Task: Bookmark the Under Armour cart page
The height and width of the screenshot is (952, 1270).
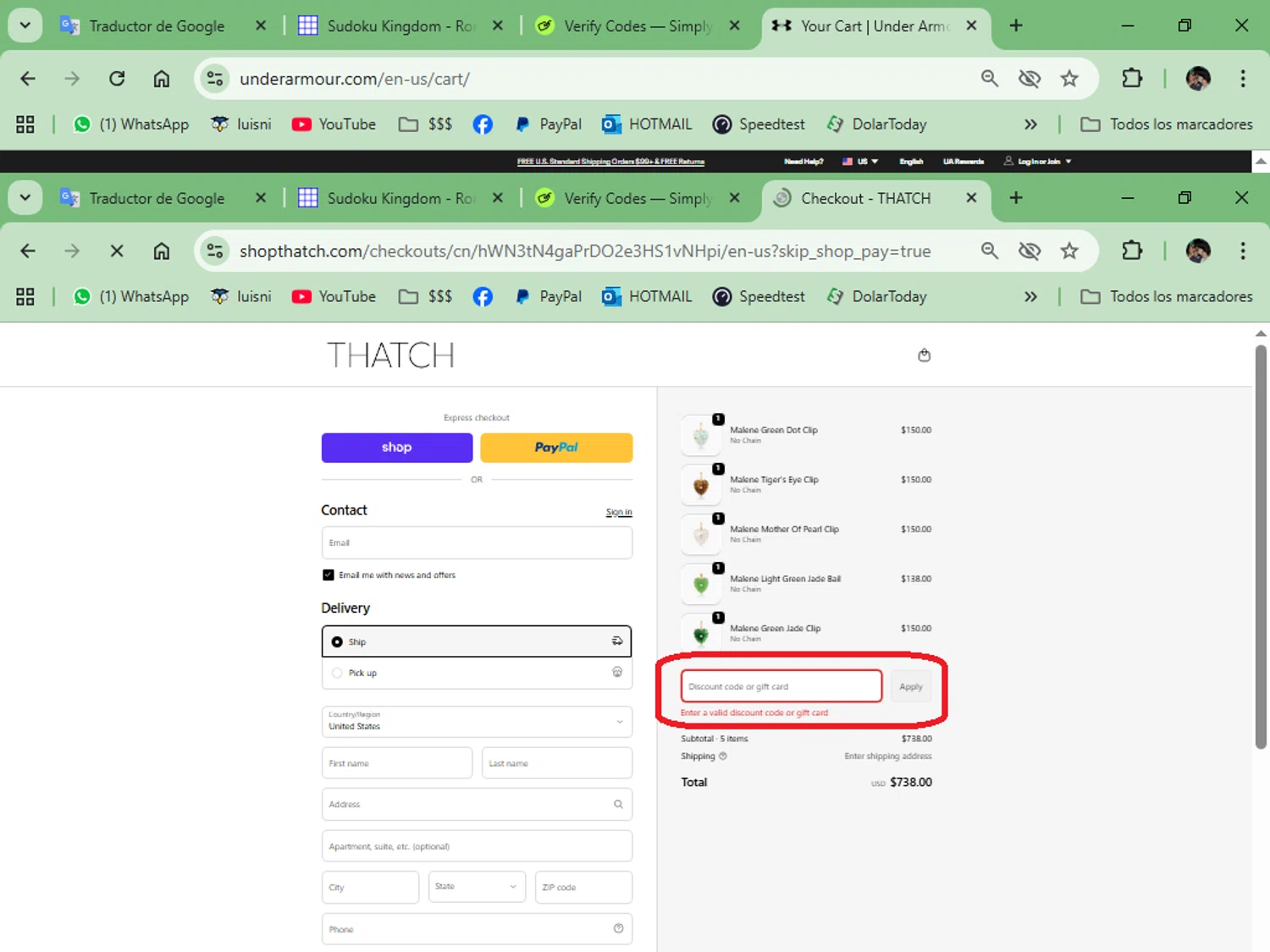Action: click(x=1069, y=79)
